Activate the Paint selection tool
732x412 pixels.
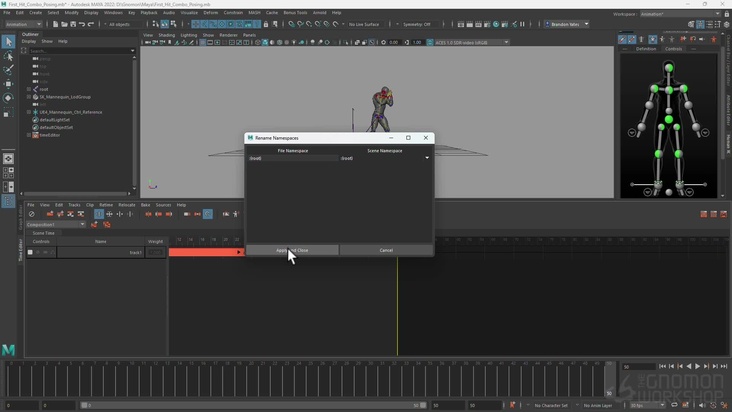point(8,70)
